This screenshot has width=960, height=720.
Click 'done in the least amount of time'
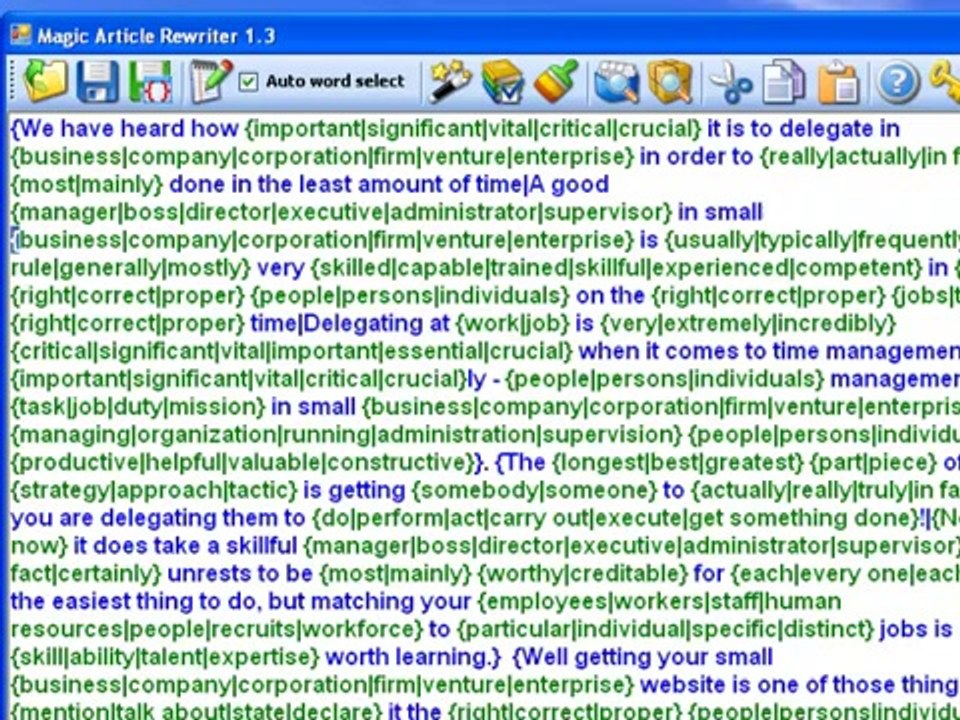click(345, 184)
